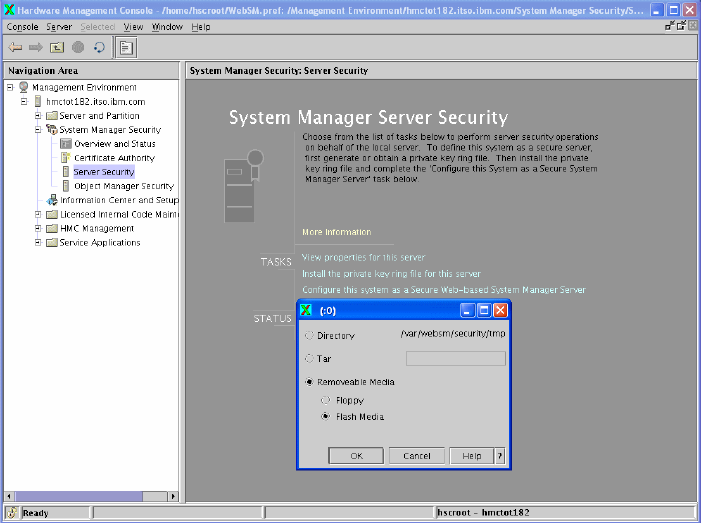Click the Cancel button in dialog
Screen dimensions: 701x523
417,456
